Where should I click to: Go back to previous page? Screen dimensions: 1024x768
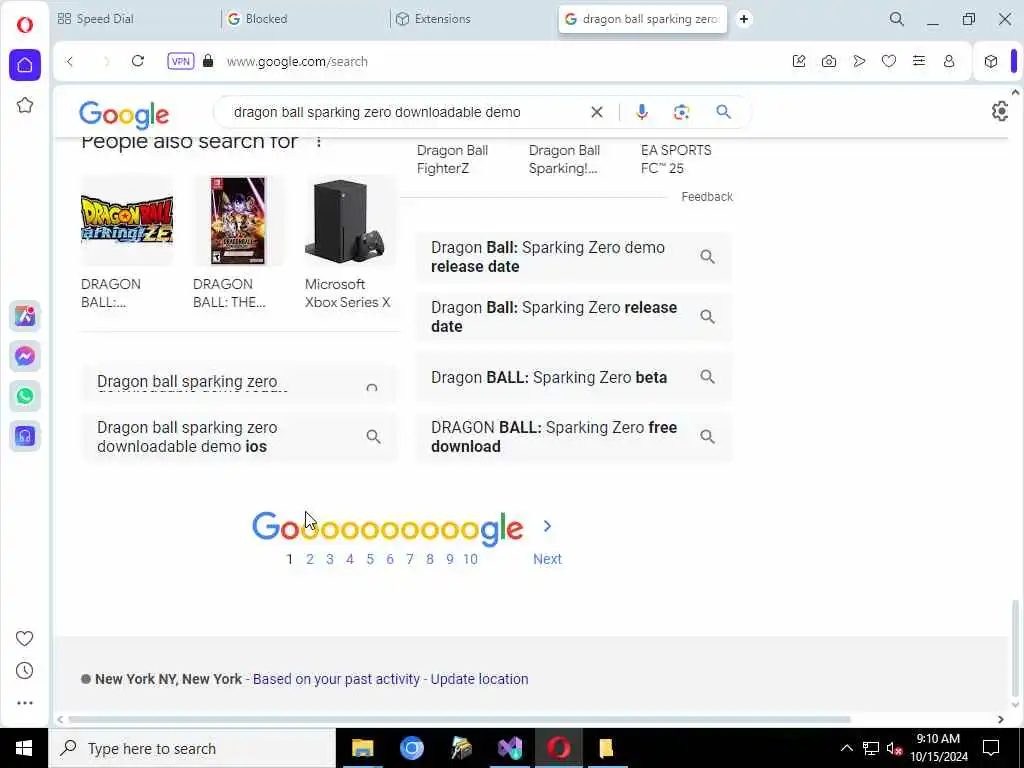point(70,61)
